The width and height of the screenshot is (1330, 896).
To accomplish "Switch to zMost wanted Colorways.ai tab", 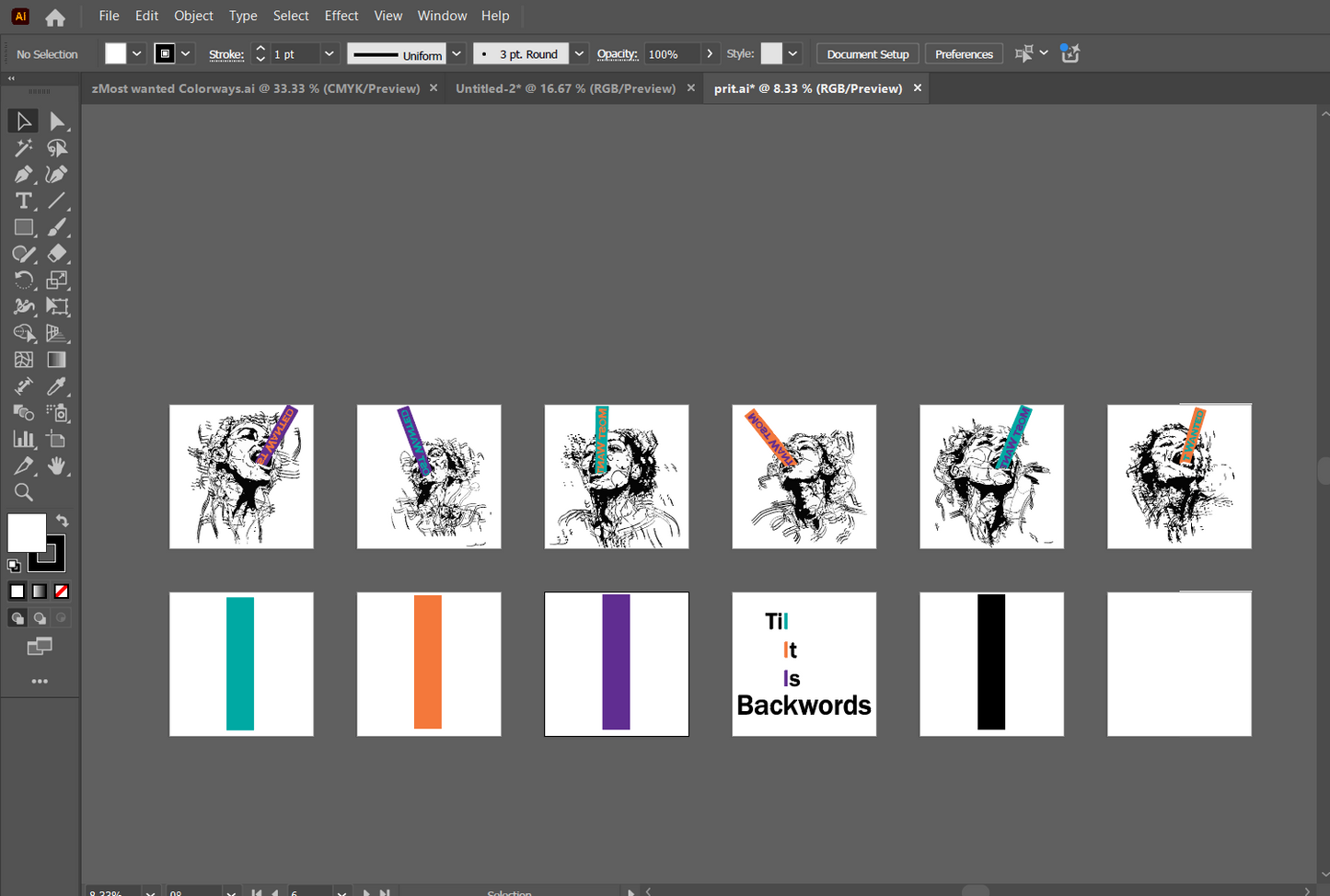I will pos(255,88).
